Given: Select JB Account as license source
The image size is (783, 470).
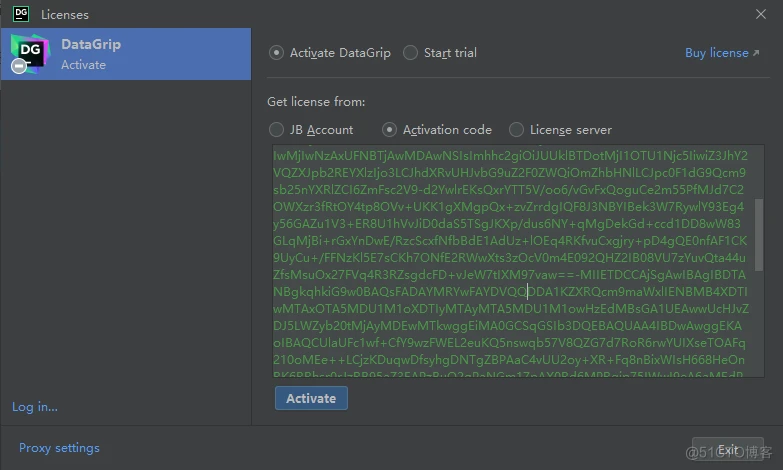Looking at the screenshot, I should tap(277, 130).
